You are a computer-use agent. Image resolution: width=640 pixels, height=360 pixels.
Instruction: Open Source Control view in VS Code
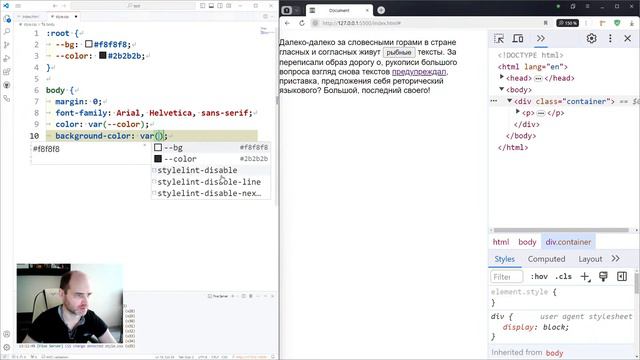coord(7,45)
